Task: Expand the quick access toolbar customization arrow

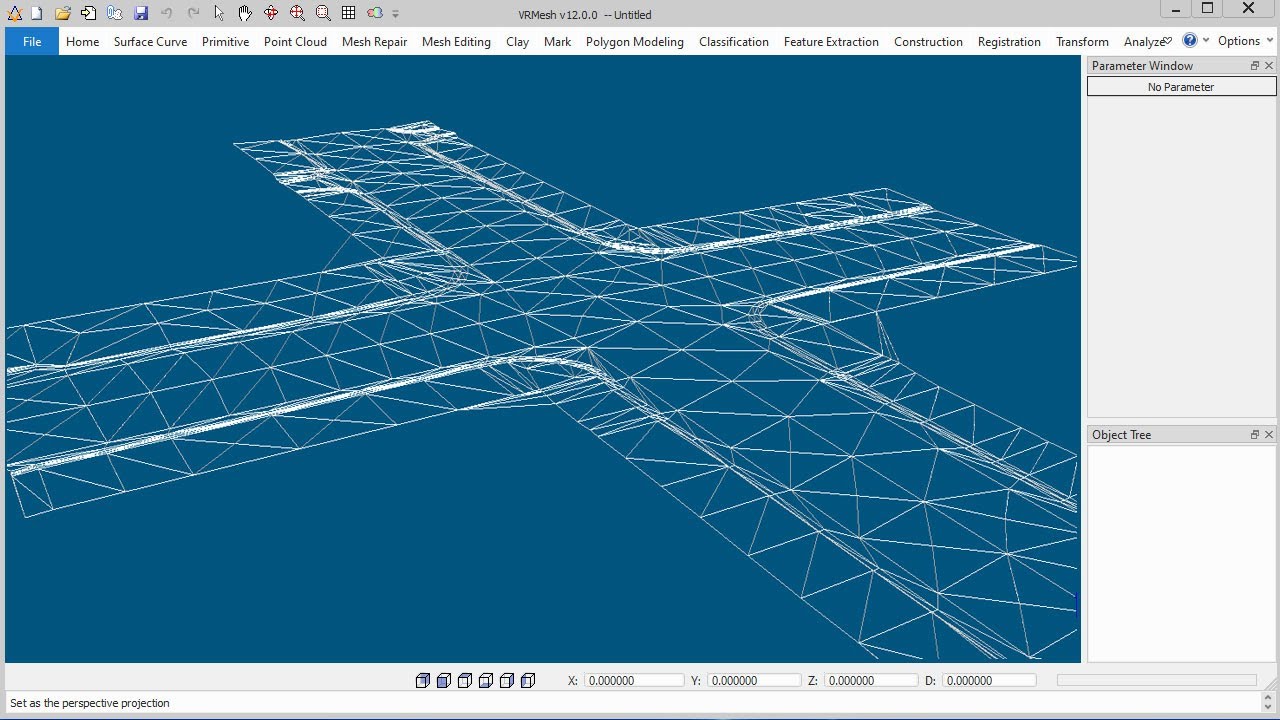Action: (x=396, y=14)
